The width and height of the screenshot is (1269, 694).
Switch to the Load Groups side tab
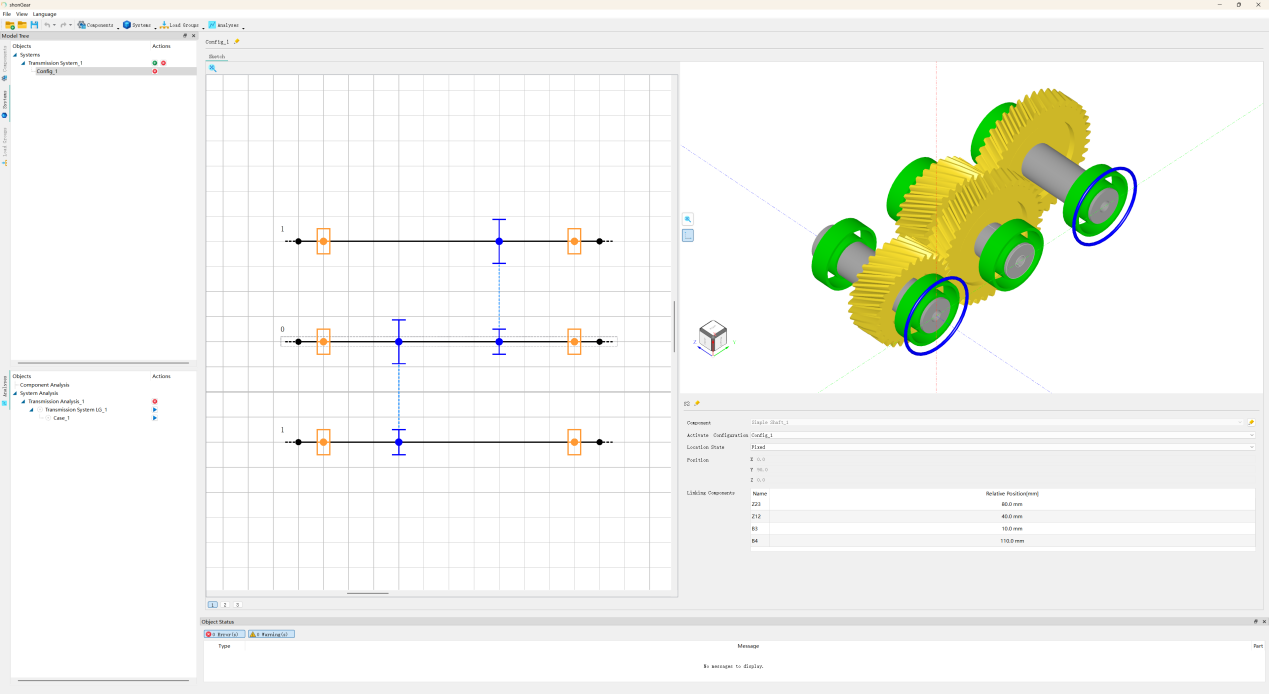point(4,145)
